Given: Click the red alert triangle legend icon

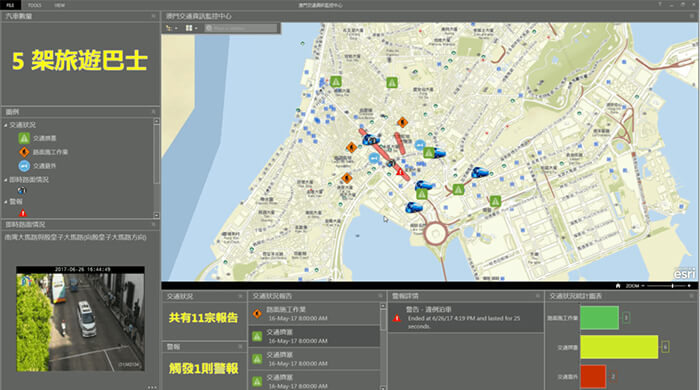Looking at the screenshot, I should pyautogui.click(x=23, y=213).
